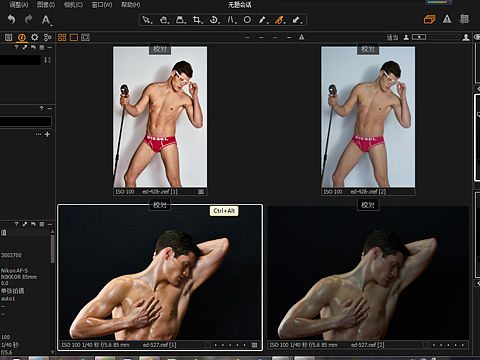Select the eyedropper picker tool
This screenshot has height=360, width=480.
(263, 20)
